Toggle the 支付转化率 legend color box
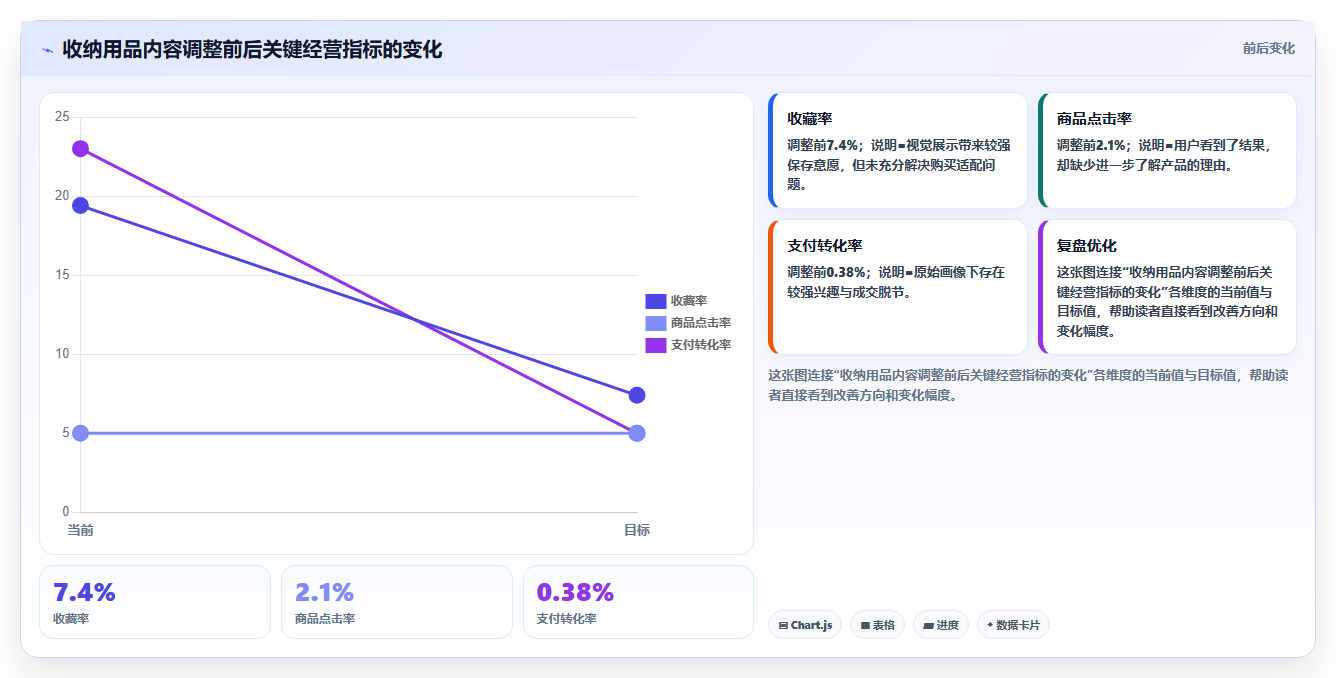 pos(656,345)
